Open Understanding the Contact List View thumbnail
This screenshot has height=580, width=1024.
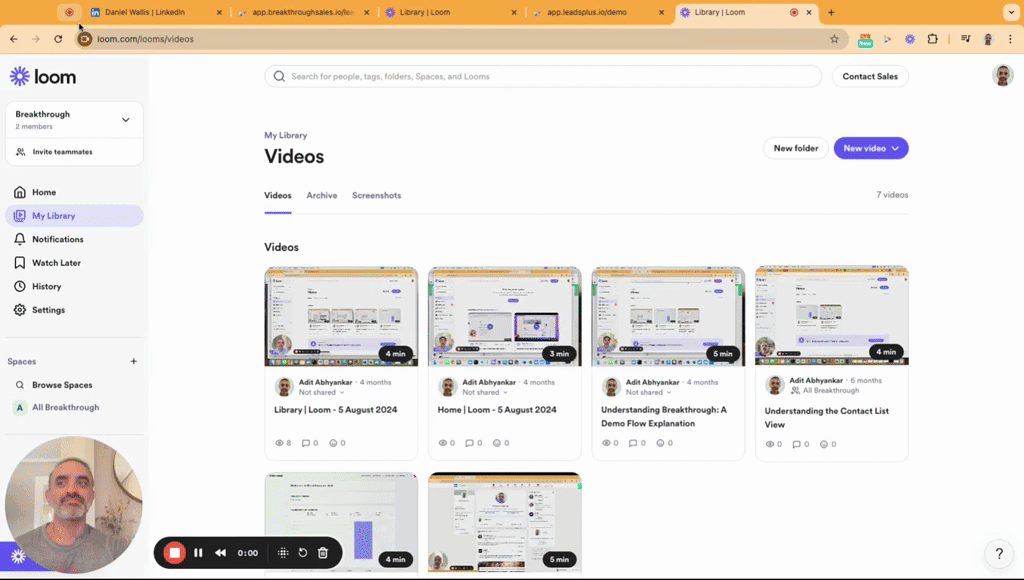click(x=831, y=315)
